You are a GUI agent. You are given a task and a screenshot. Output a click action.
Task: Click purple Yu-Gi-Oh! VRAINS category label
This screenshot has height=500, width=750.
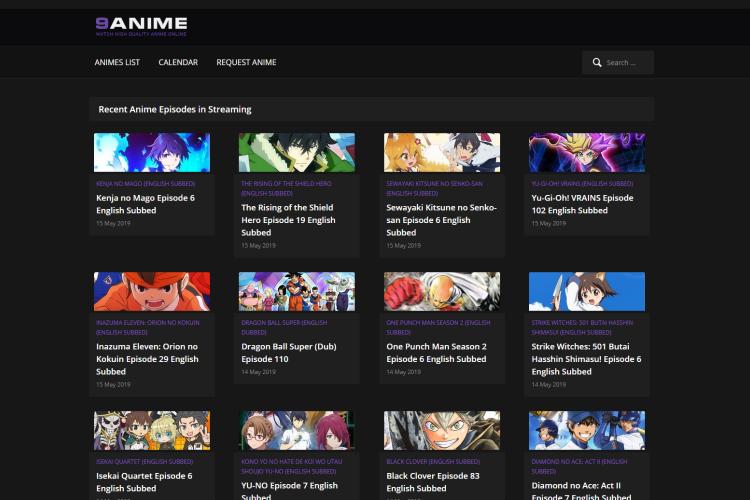coord(582,184)
